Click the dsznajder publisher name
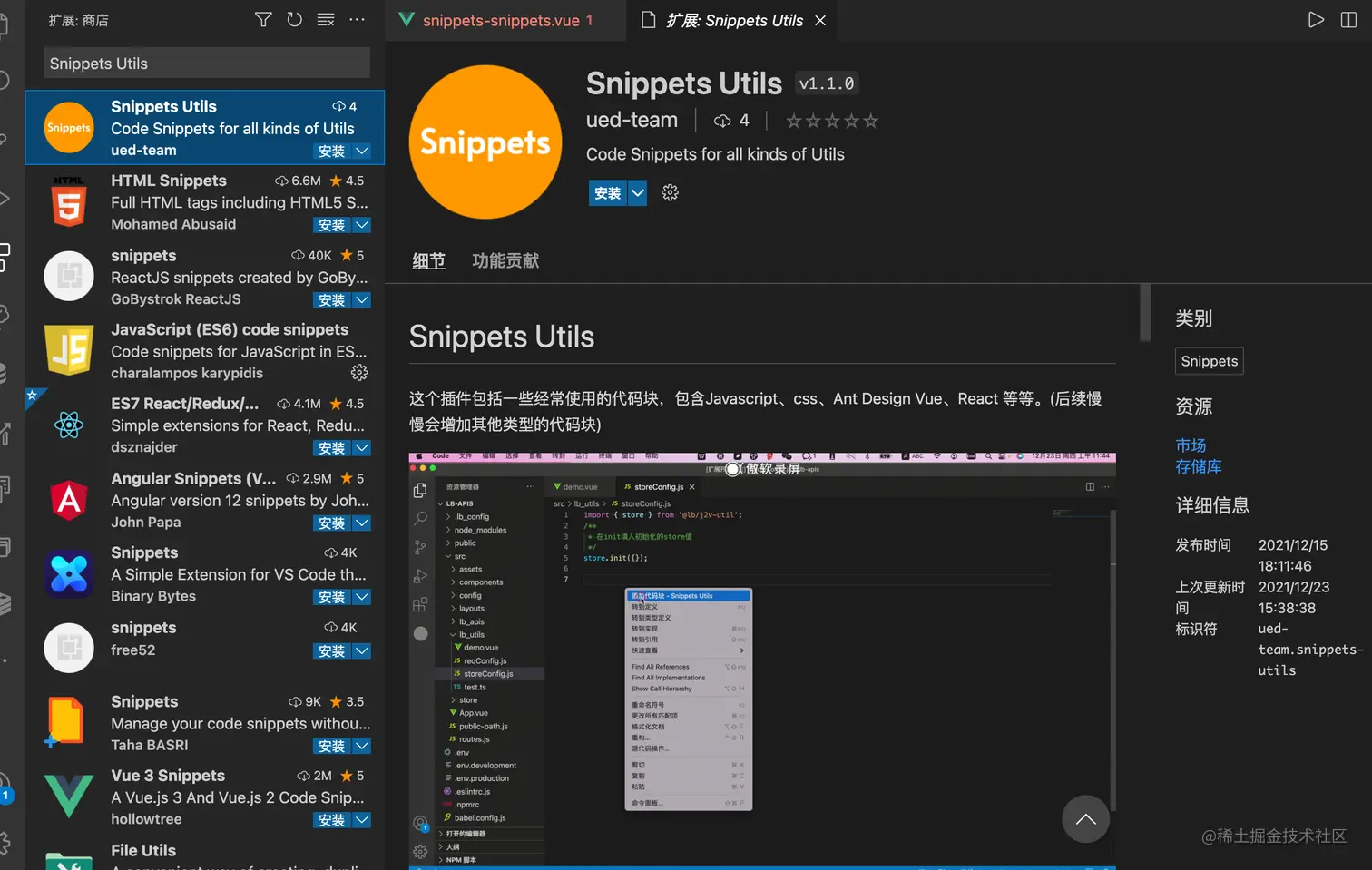 (x=144, y=447)
